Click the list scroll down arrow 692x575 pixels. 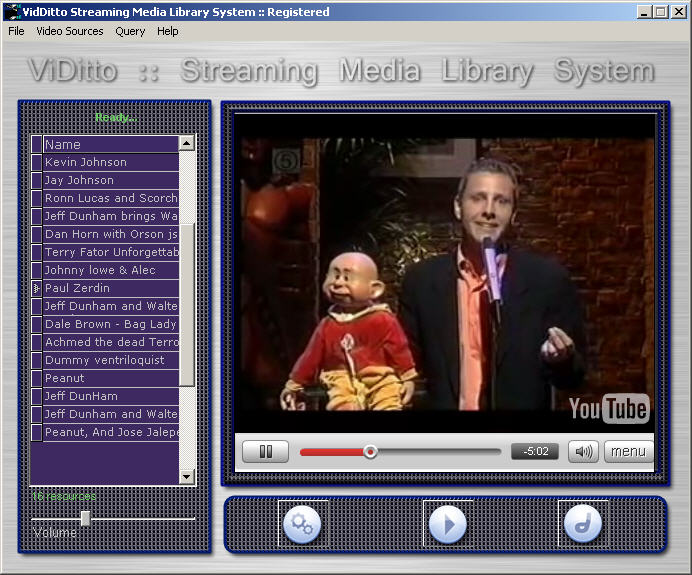pos(187,477)
